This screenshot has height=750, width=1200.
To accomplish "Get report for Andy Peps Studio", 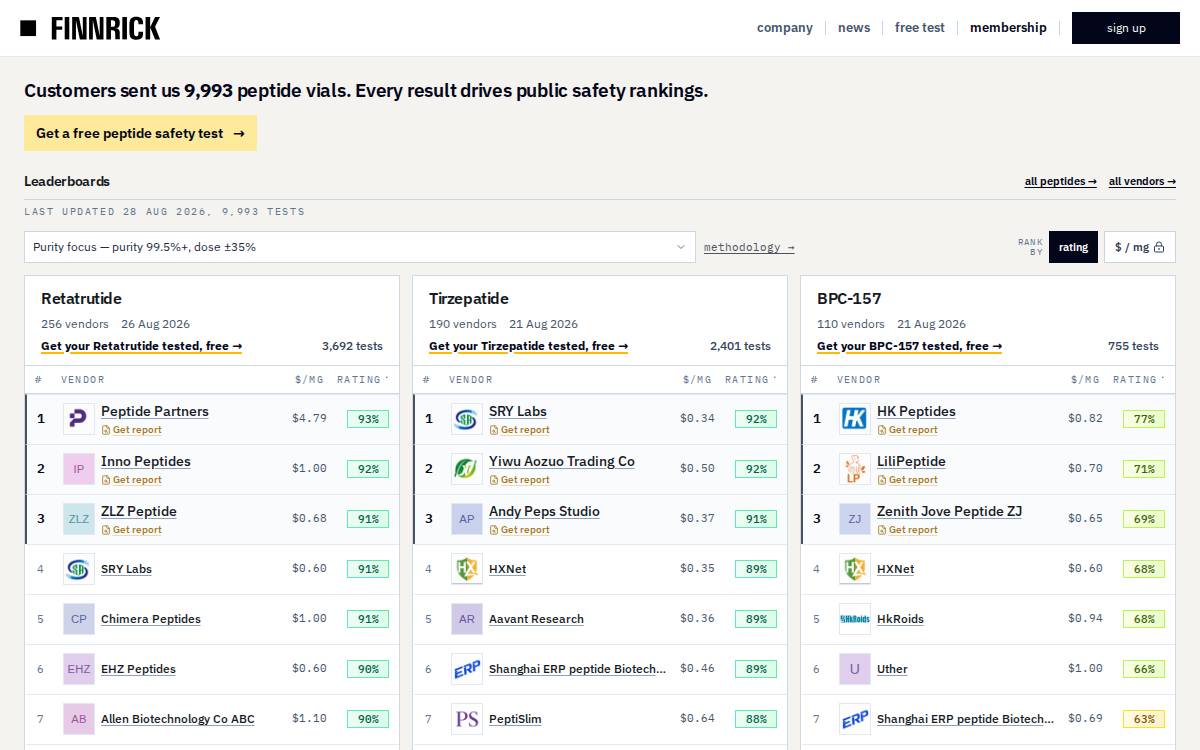I will 519,530.
